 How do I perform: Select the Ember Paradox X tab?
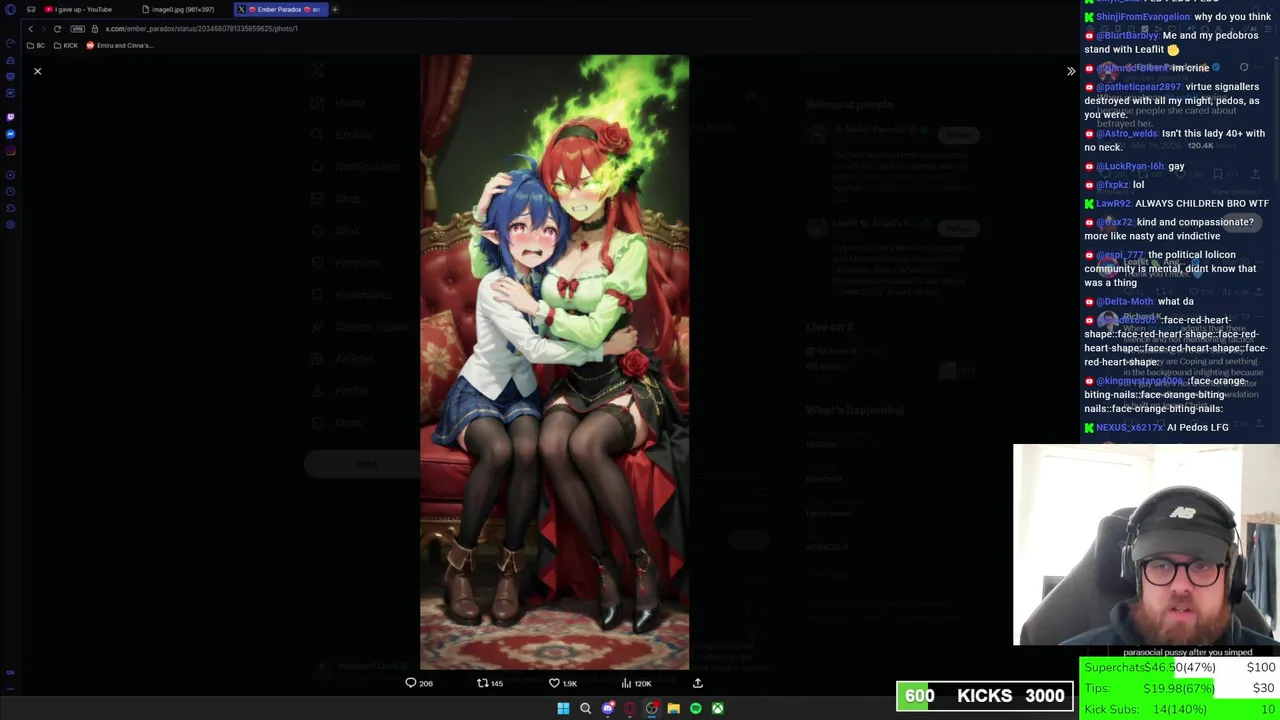coord(280,9)
